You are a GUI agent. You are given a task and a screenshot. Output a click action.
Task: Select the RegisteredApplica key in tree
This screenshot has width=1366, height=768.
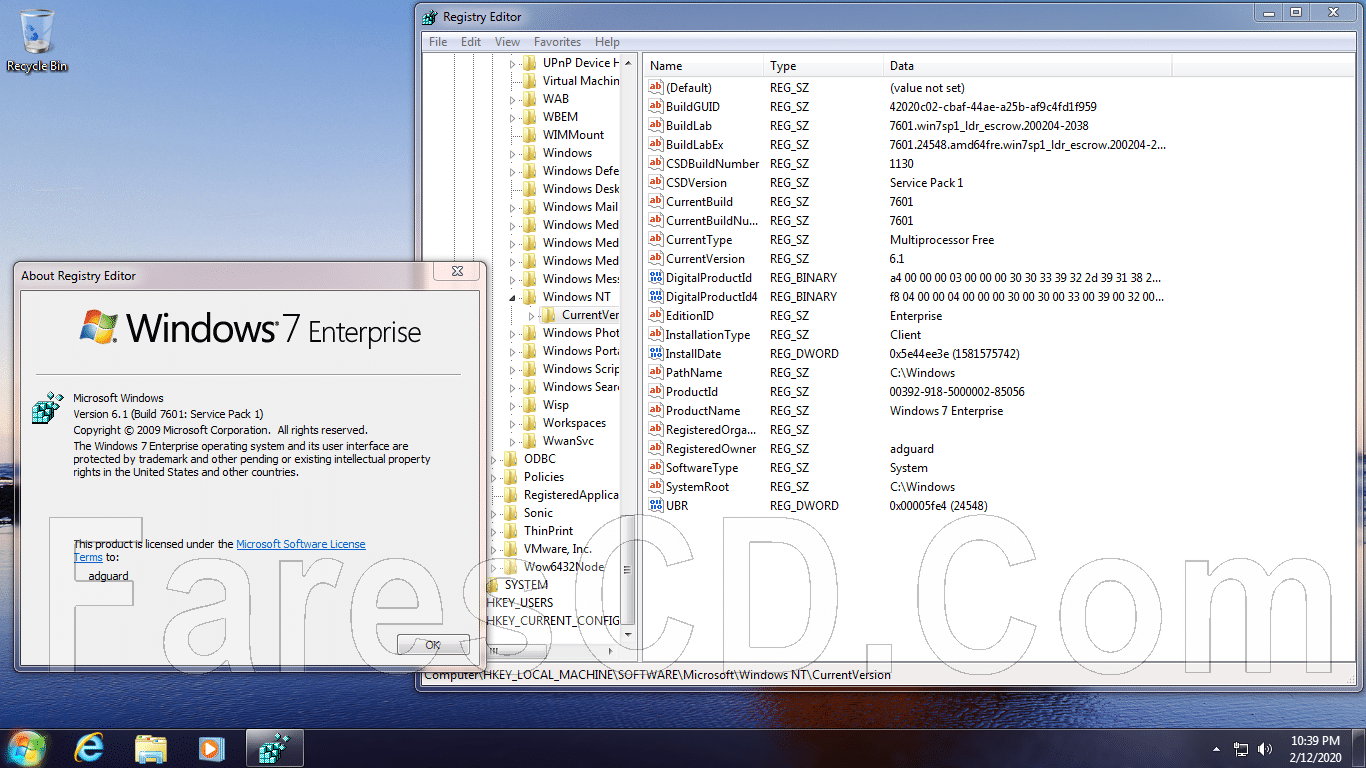click(x=571, y=495)
